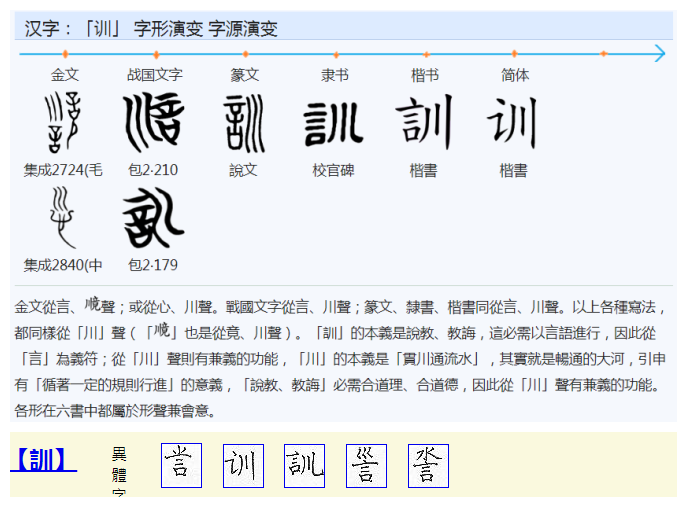Image resolution: width=687 pixels, height=507 pixels.
Task: Click the source caption 說文
Action: pyautogui.click(x=243, y=170)
